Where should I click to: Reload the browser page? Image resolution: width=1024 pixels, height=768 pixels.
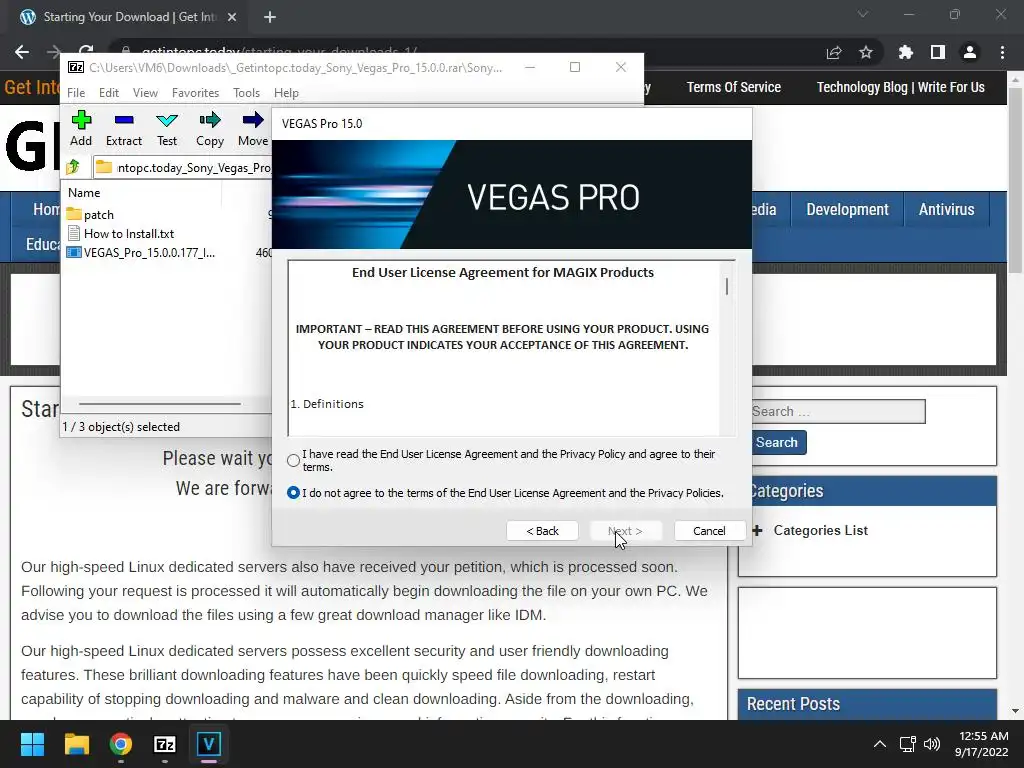(86, 52)
